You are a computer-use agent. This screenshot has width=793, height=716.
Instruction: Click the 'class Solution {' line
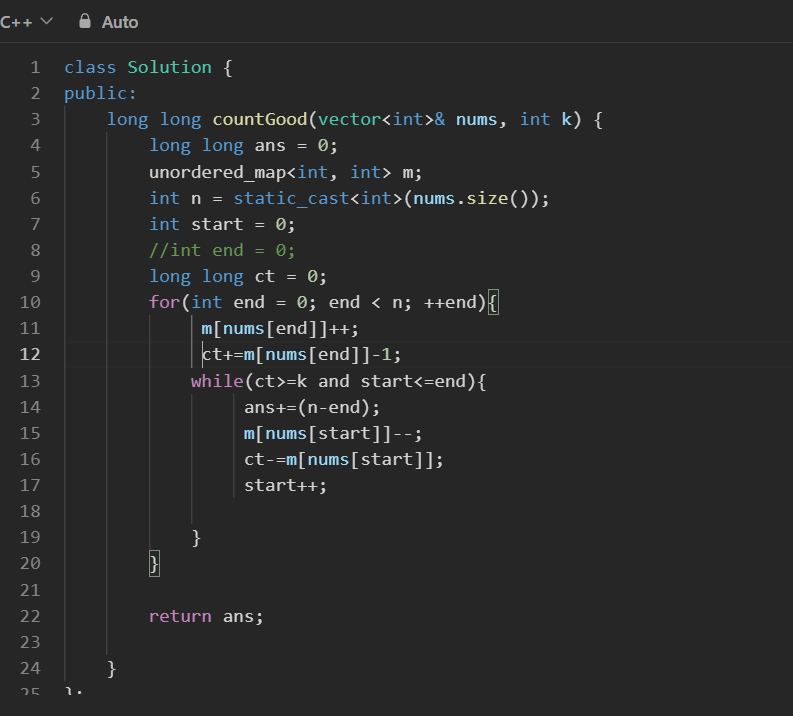(148, 67)
